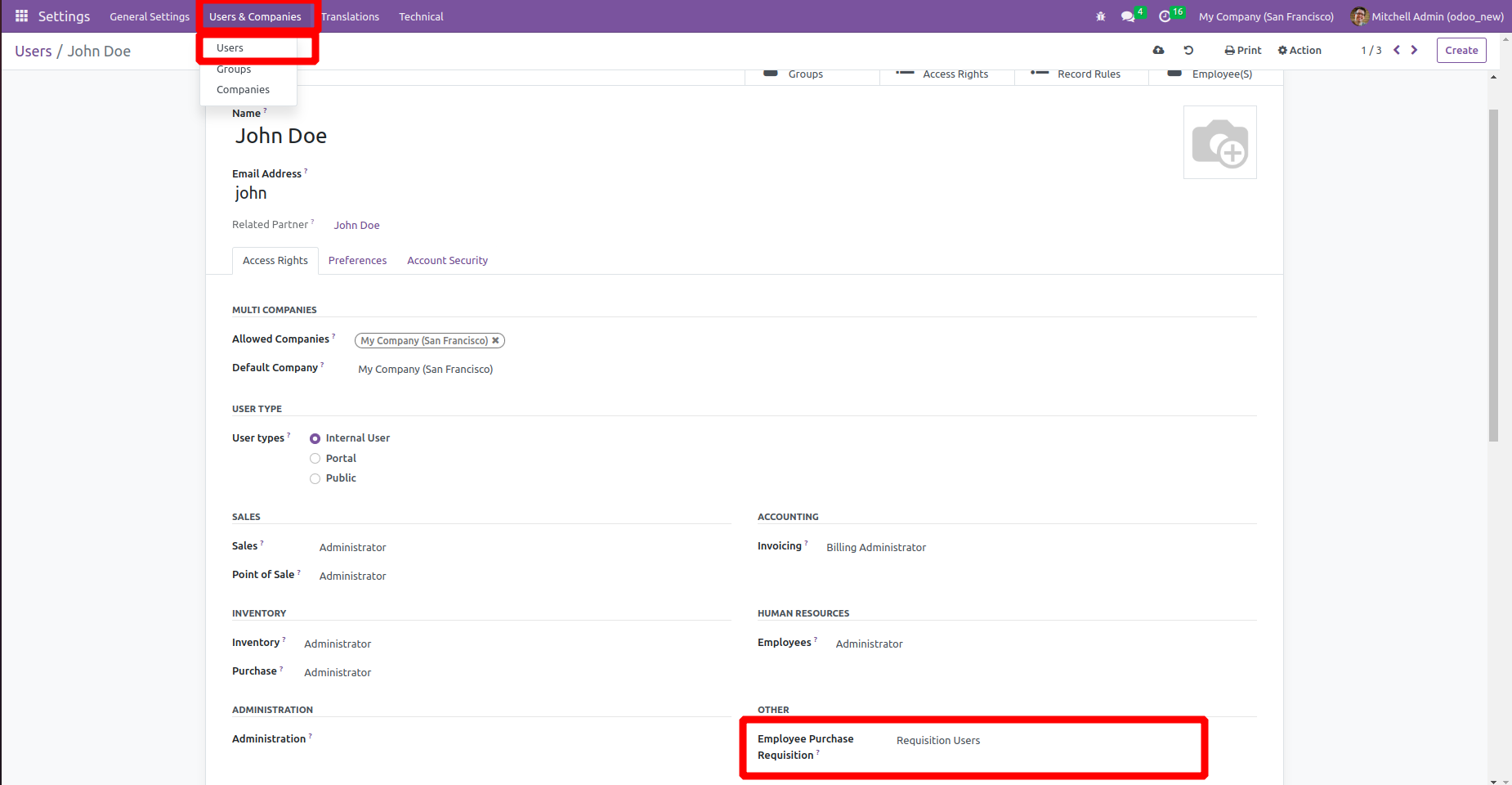
Task: Click Mitchell Admin avatar picture
Action: (x=1359, y=16)
